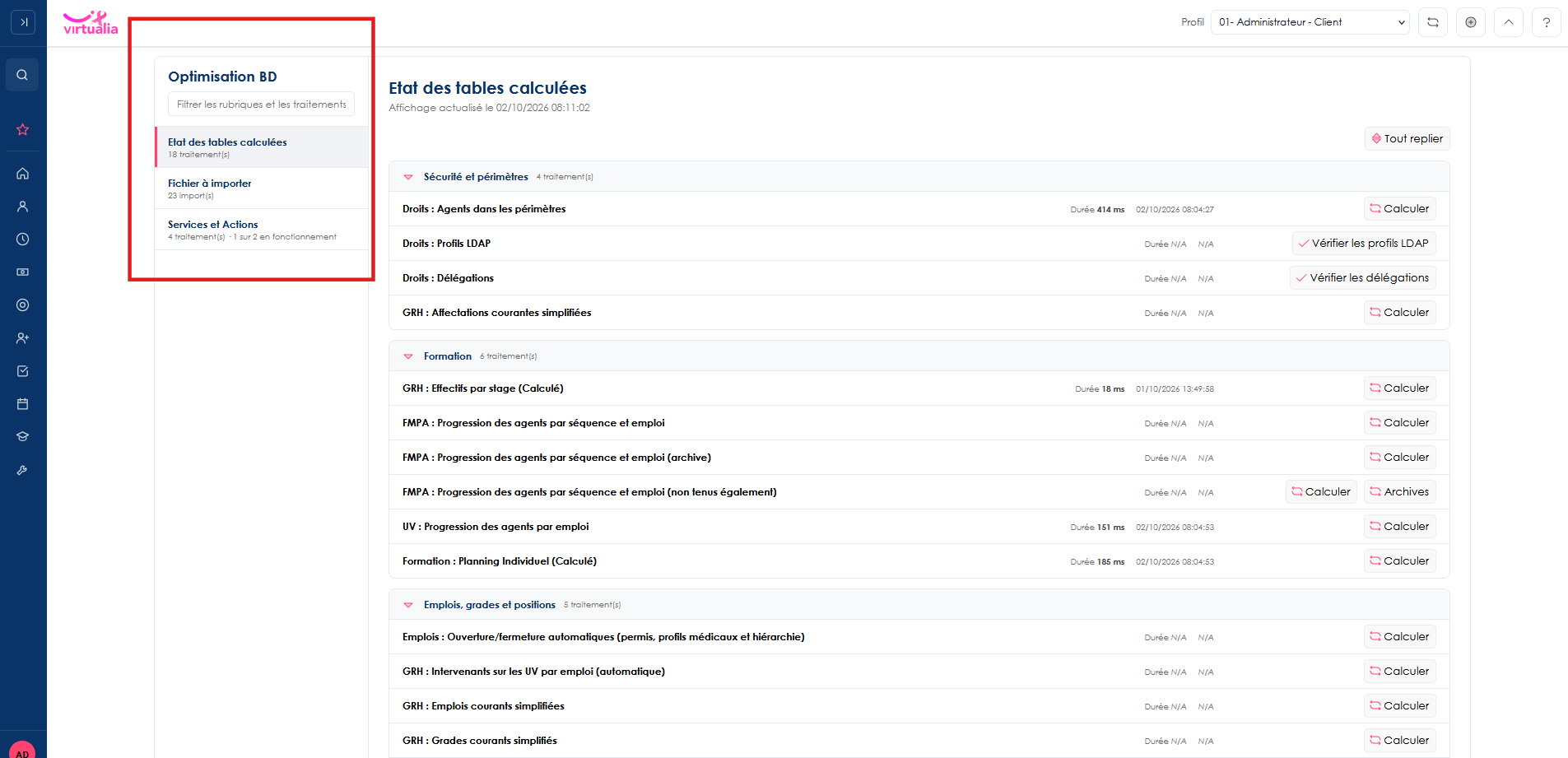Image resolution: width=1568 pixels, height=758 pixels.
Task: Calculer GRH : Emplois courants simplifiées
Action: coord(1399,706)
